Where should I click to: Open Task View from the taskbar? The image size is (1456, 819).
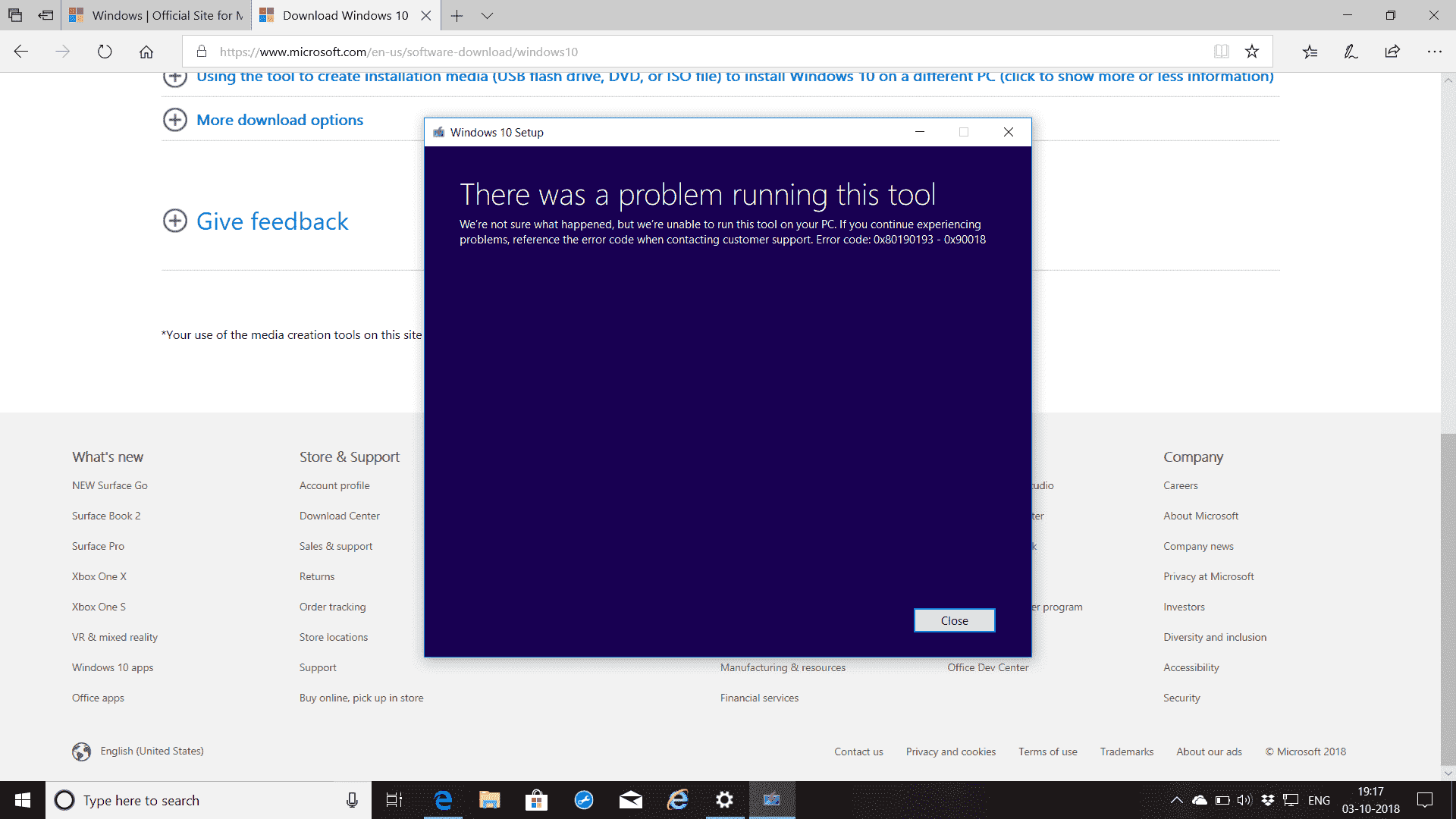pos(394,800)
